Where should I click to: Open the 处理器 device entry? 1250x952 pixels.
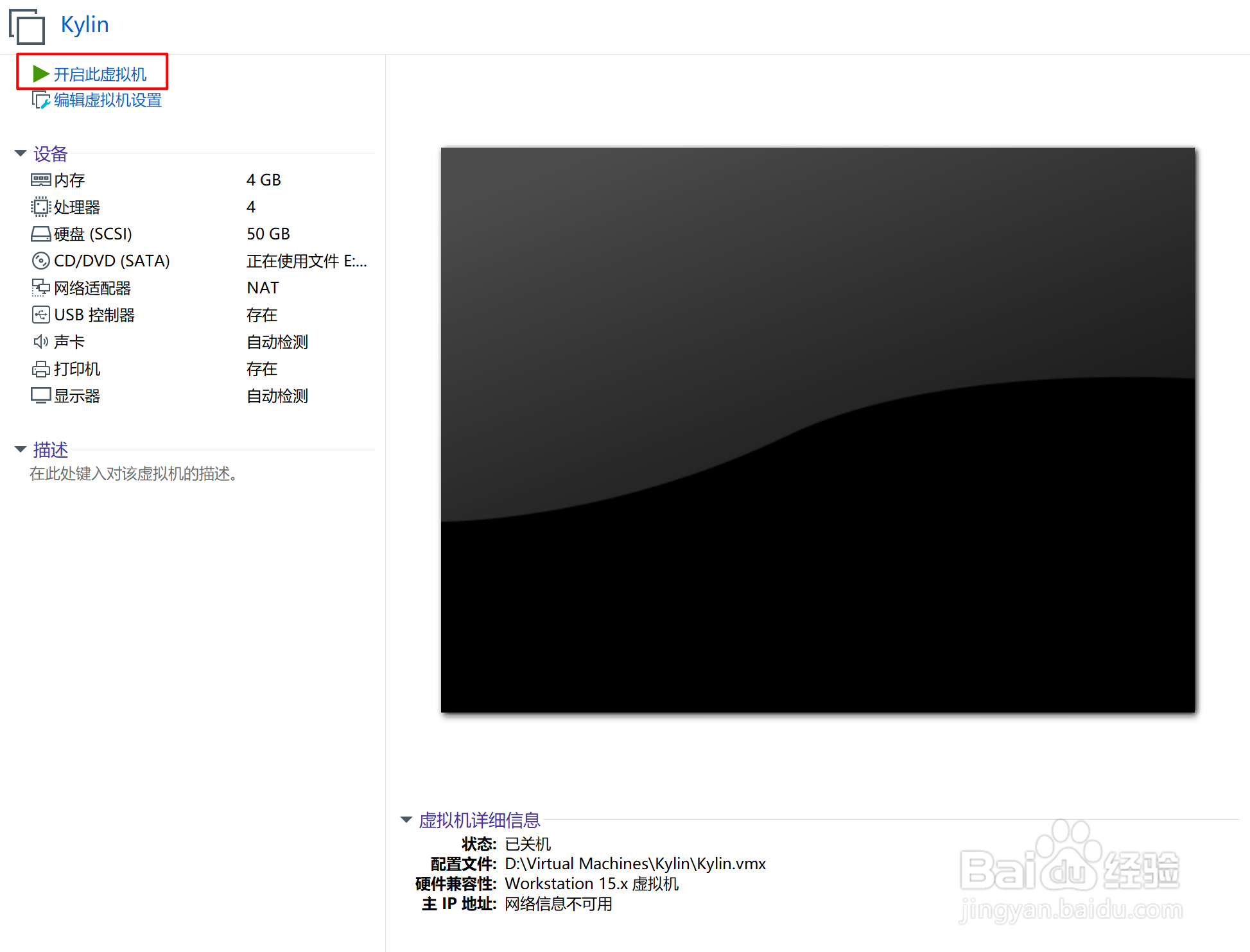pos(77,207)
